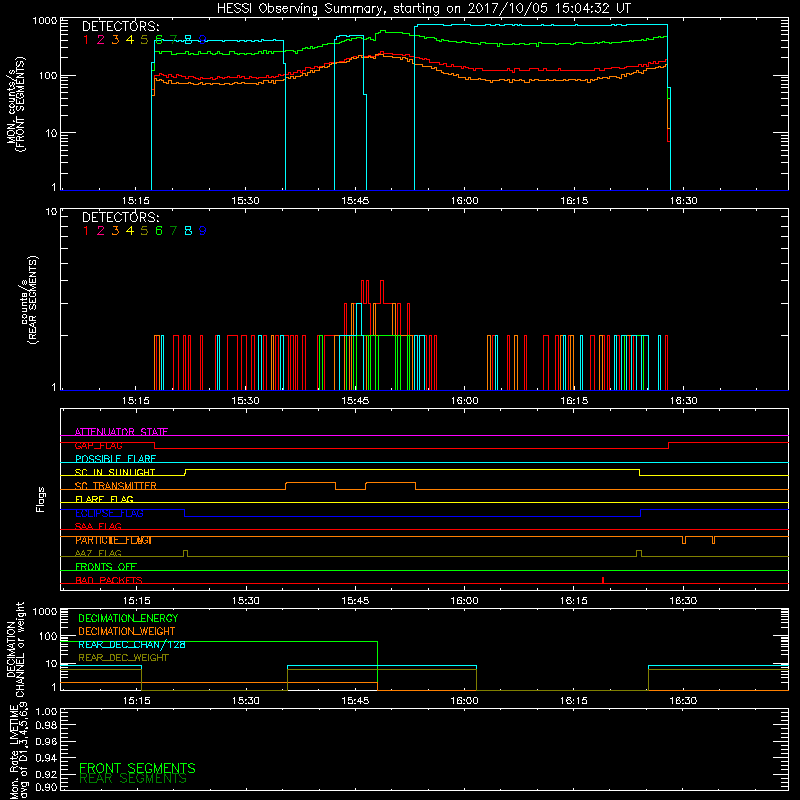Click the 0.94 tick on the livetime axis
800x800 pixels.
pyautogui.click(x=46, y=758)
